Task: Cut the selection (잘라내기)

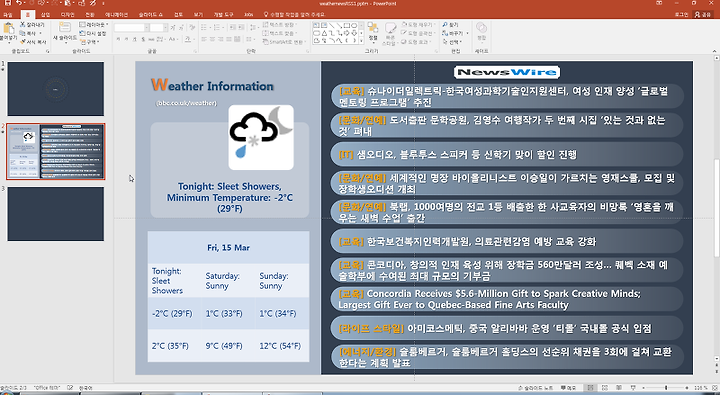Action: pyautogui.click(x=32, y=24)
